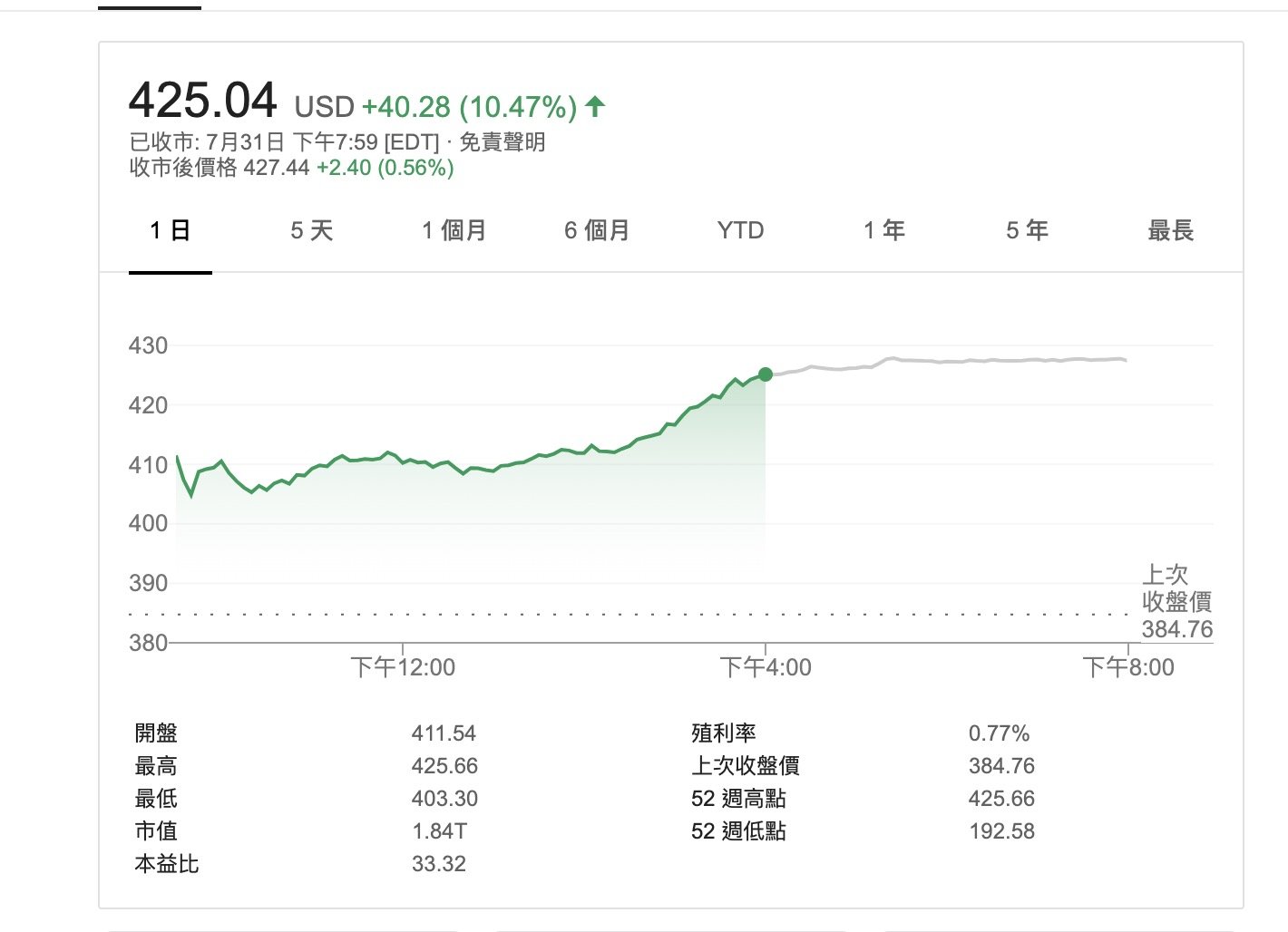1288x932 pixels.
Task: Open the 1 個月 chart range
Action: [x=454, y=231]
